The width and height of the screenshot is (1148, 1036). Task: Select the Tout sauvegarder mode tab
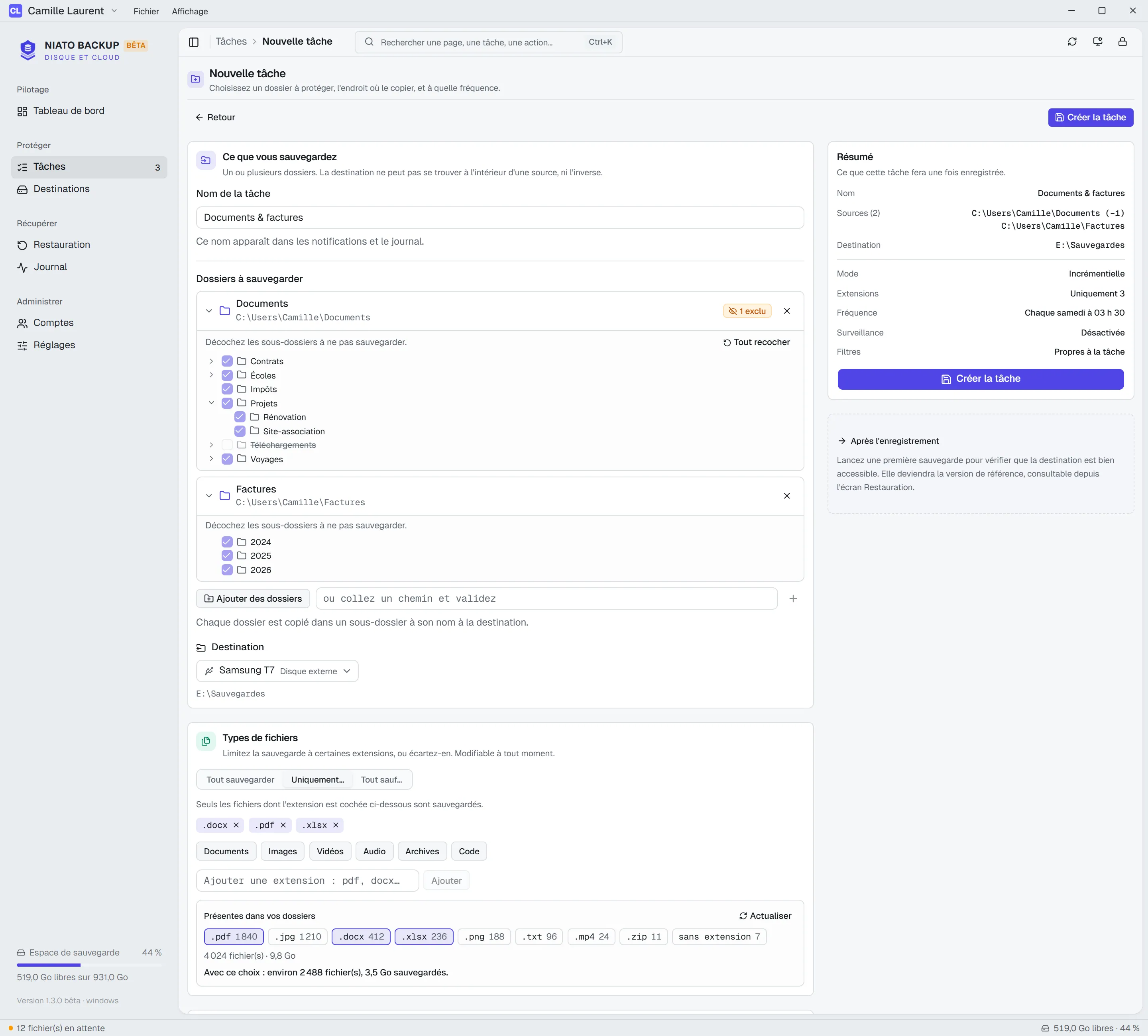pyautogui.click(x=240, y=780)
